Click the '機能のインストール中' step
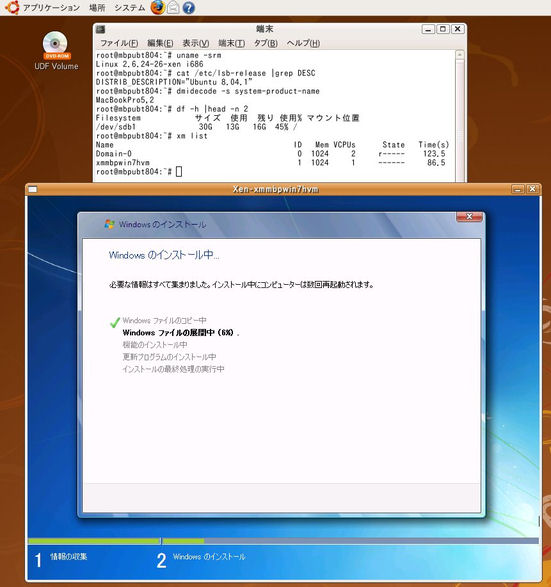 point(155,344)
